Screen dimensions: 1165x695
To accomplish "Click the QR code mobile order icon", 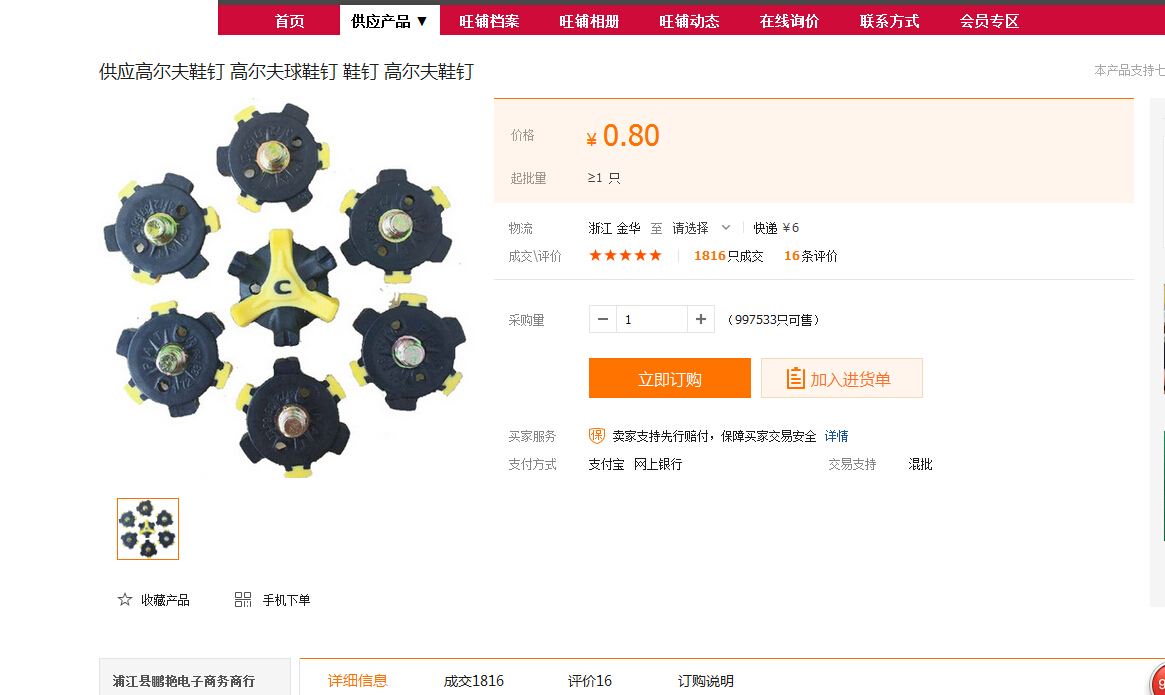I will pyautogui.click(x=243, y=600).
